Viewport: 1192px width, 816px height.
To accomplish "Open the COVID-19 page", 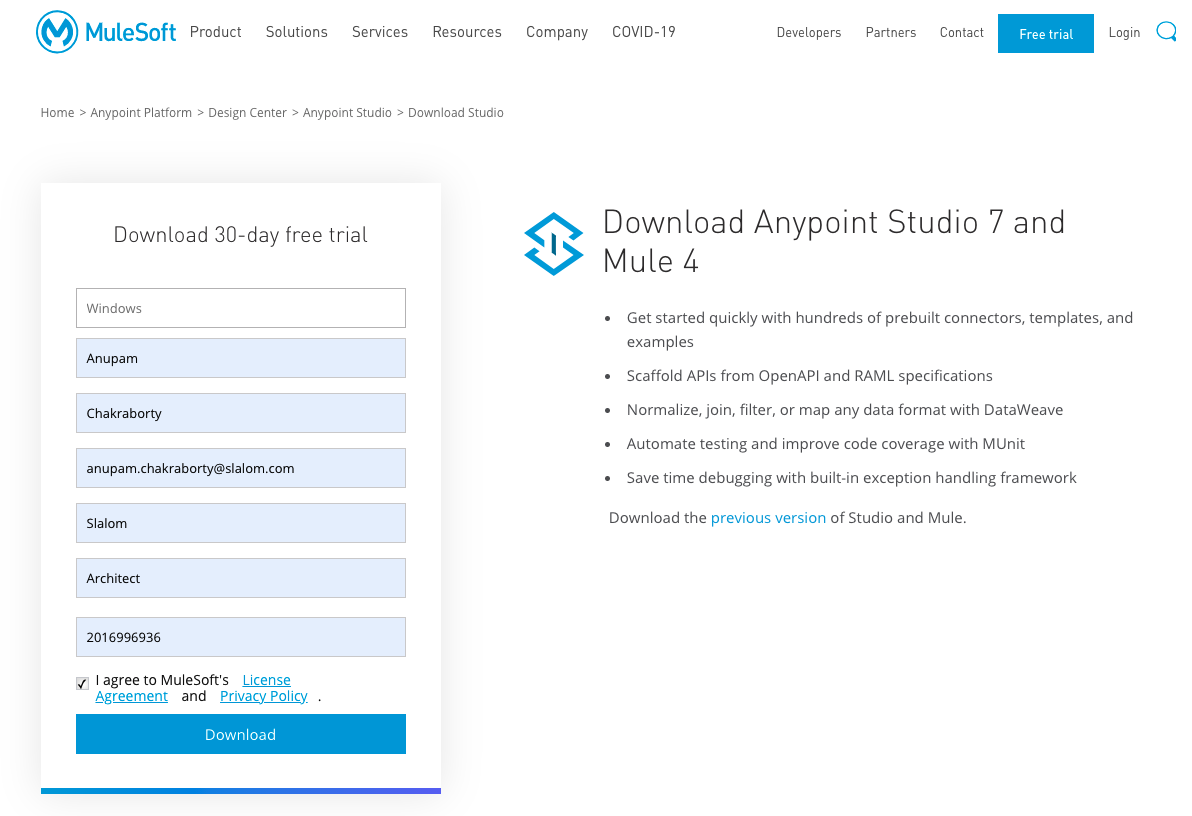I will (x=643, y=31).
